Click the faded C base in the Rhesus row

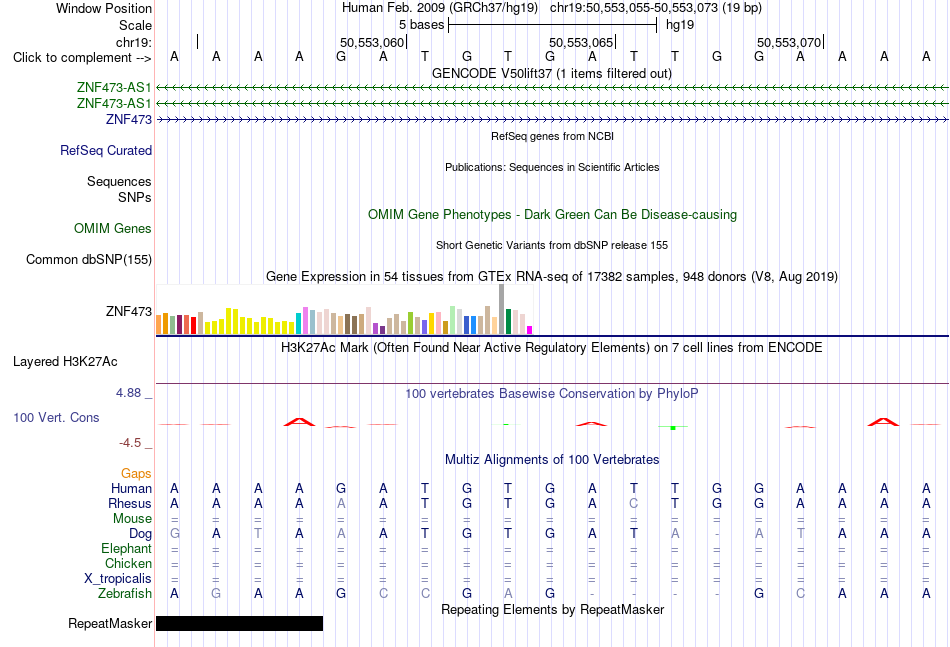[634, 503]
